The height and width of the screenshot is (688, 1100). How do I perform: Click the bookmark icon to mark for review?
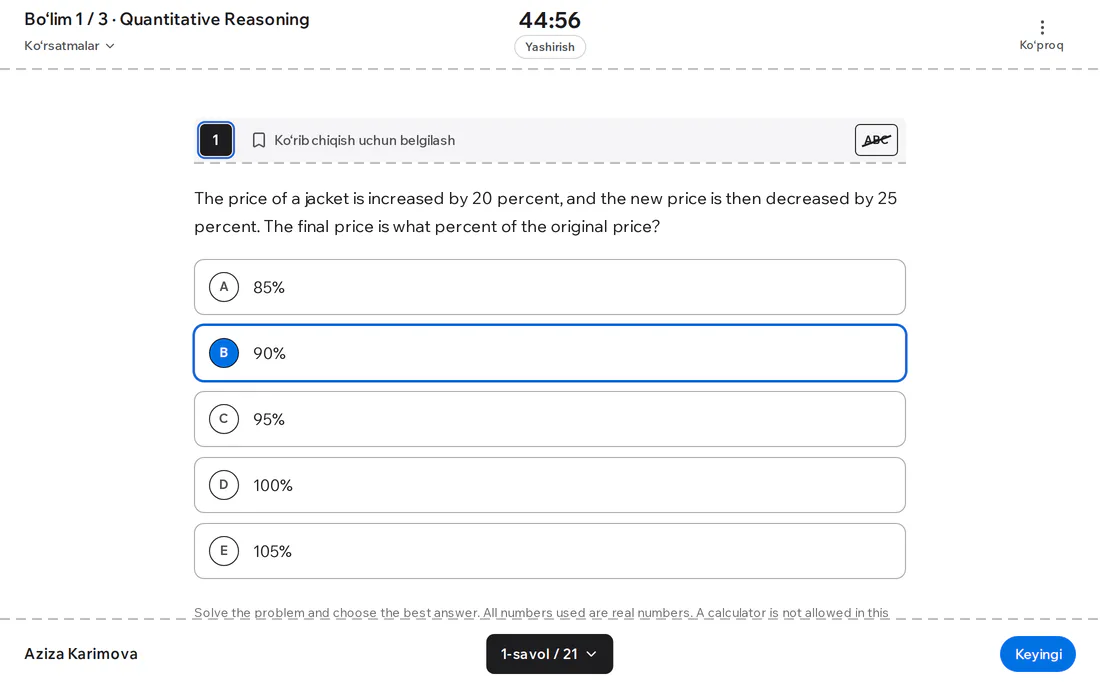point(259,140)
